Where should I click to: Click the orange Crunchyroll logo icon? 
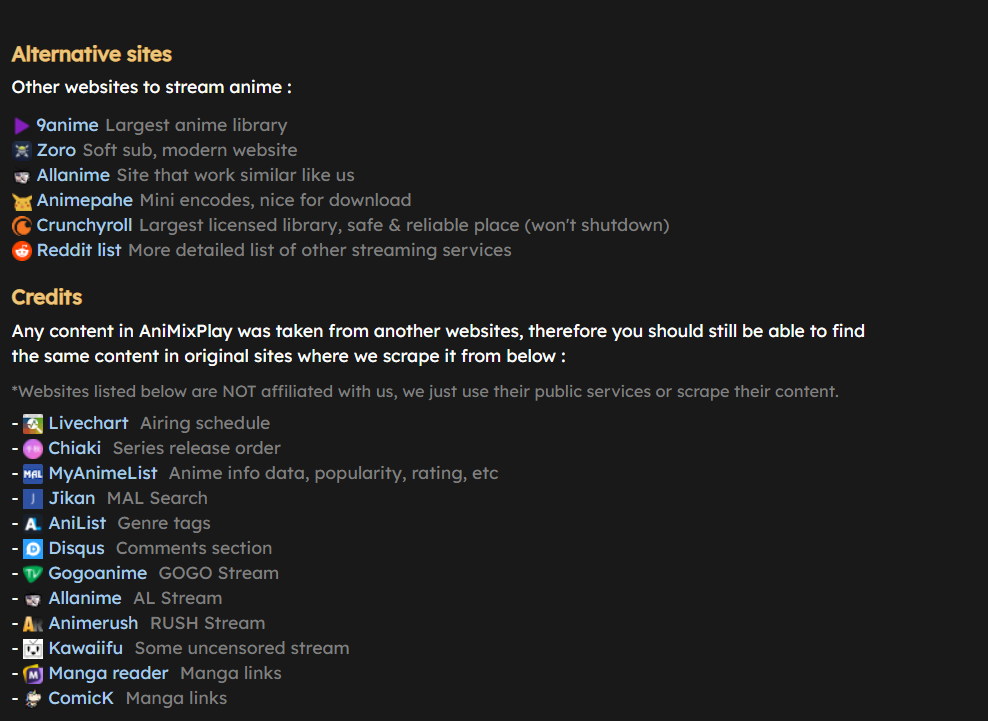pyautogui.click(x=21, y=226)
